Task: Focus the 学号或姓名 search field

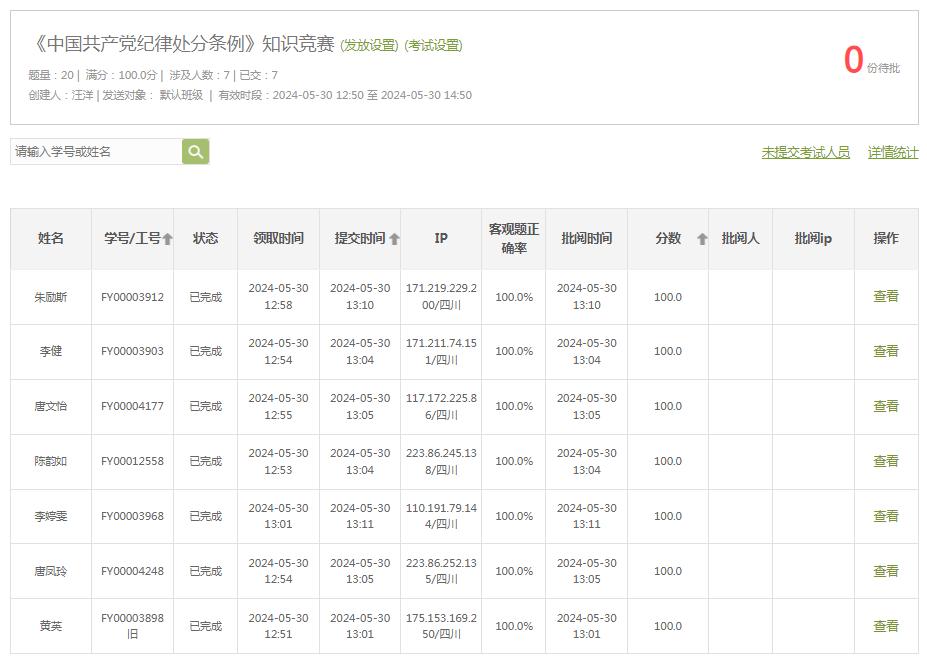Action: 96,152
